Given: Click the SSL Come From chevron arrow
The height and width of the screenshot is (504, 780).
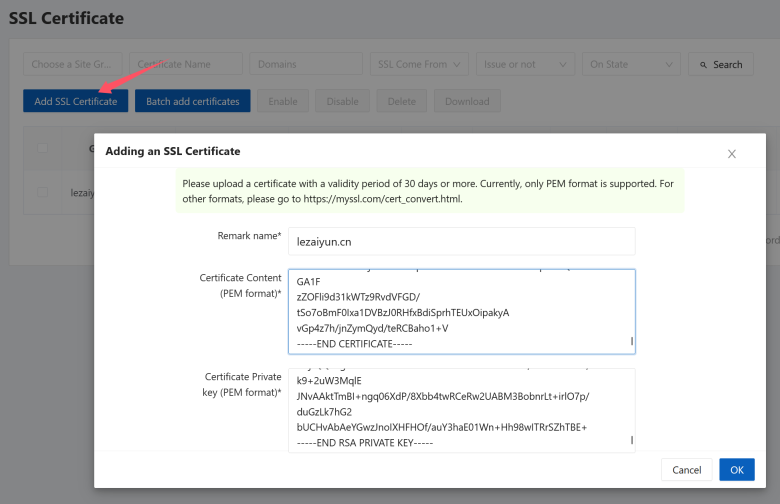Looking at the screenshot, I should (x=457, y=64).
